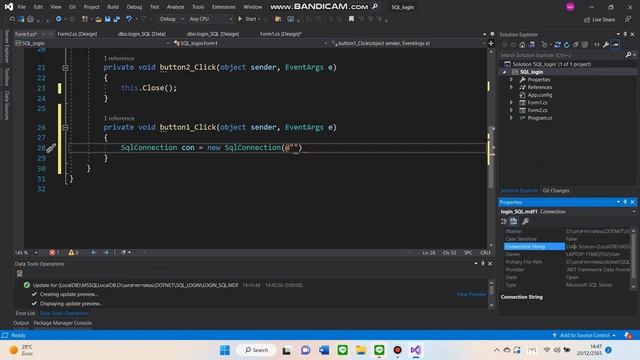Click the bookmark toolbar icon
This screenshot has width=640, height=360.
pyautogui.click(x=351, y=19)
